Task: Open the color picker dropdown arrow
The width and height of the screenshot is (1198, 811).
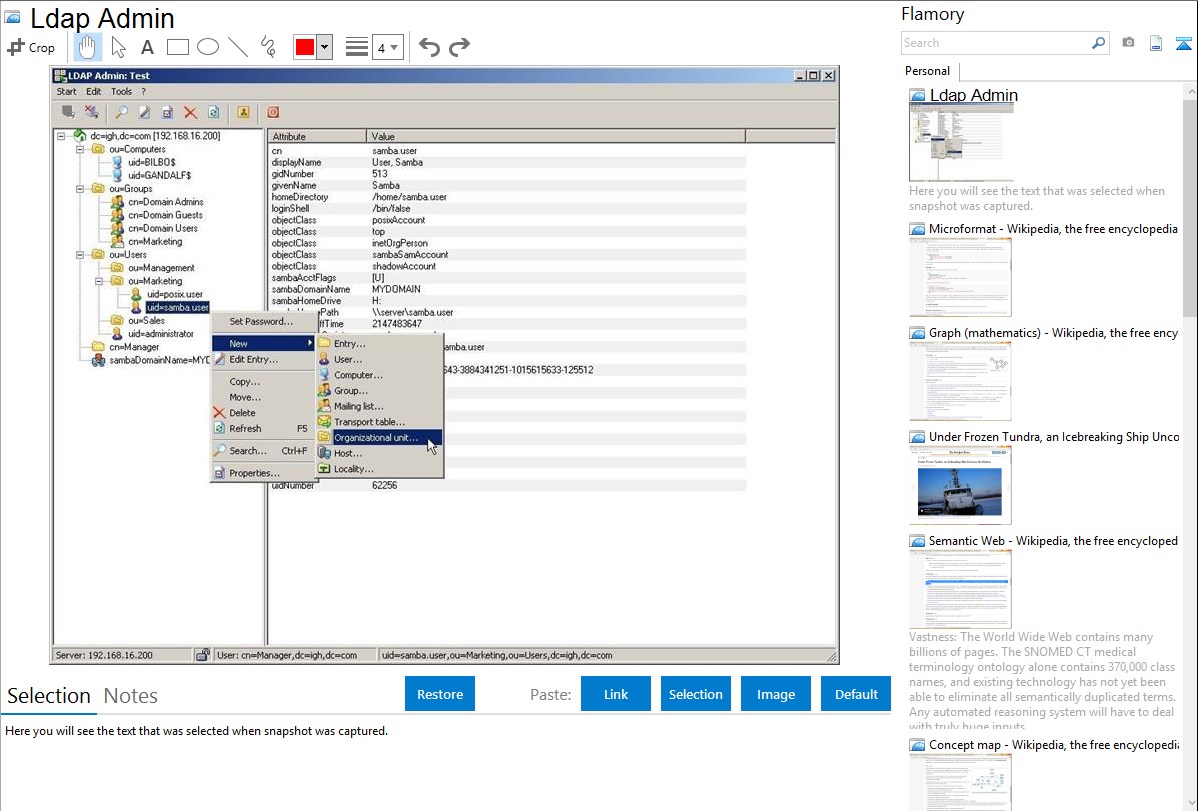Action: [324, 47]
